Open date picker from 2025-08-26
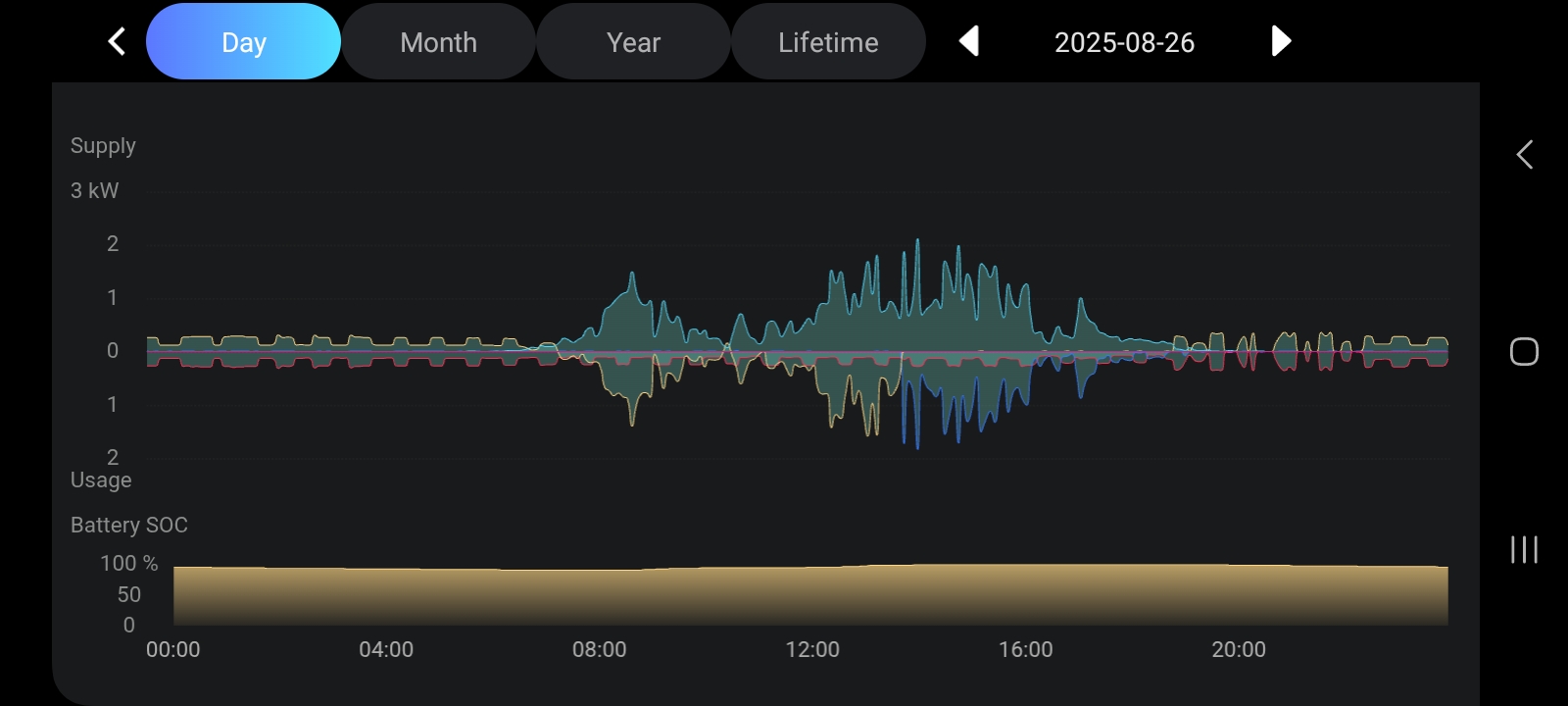Image resolution: width=1568 pixels, height=706 pixels. (x=1124, y=42)
